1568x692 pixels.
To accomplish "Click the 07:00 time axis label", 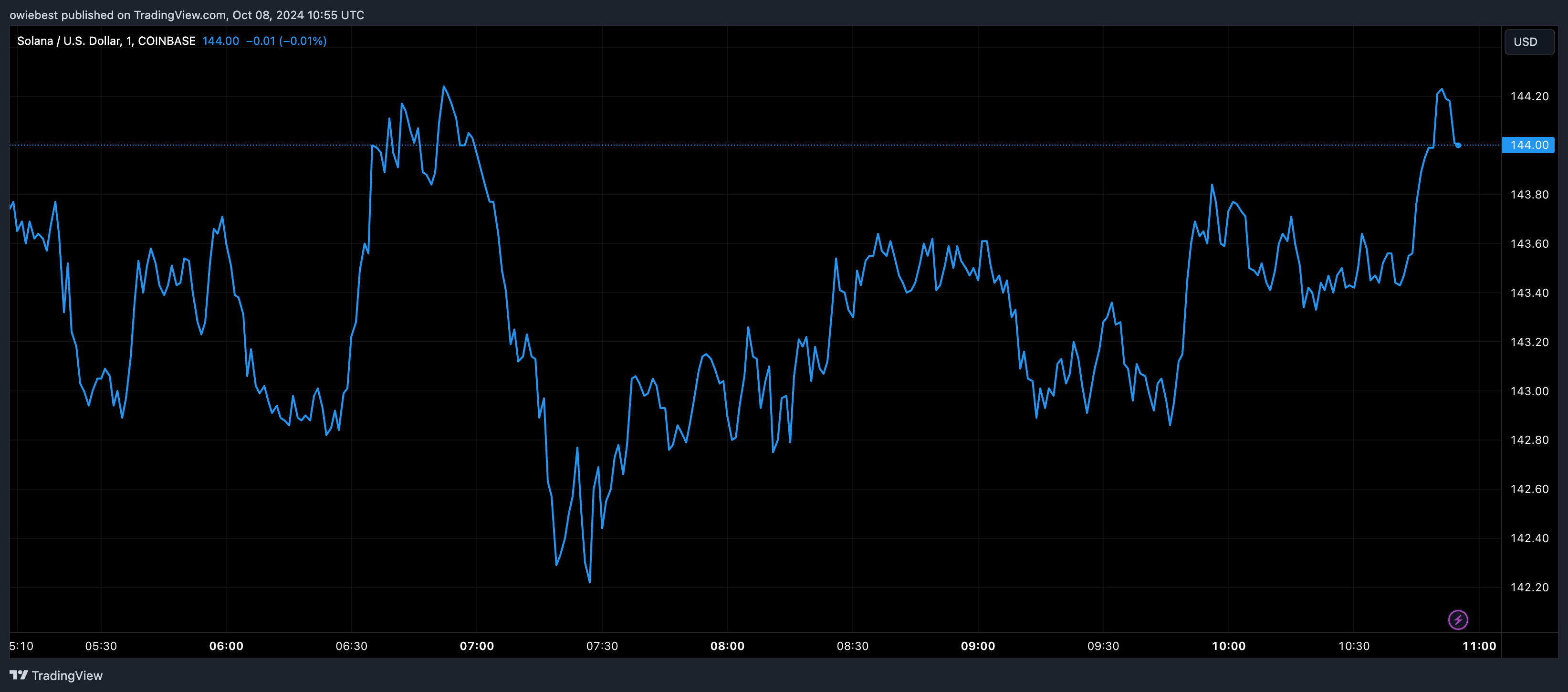I will pyautogui.click(x=477, y=646).
